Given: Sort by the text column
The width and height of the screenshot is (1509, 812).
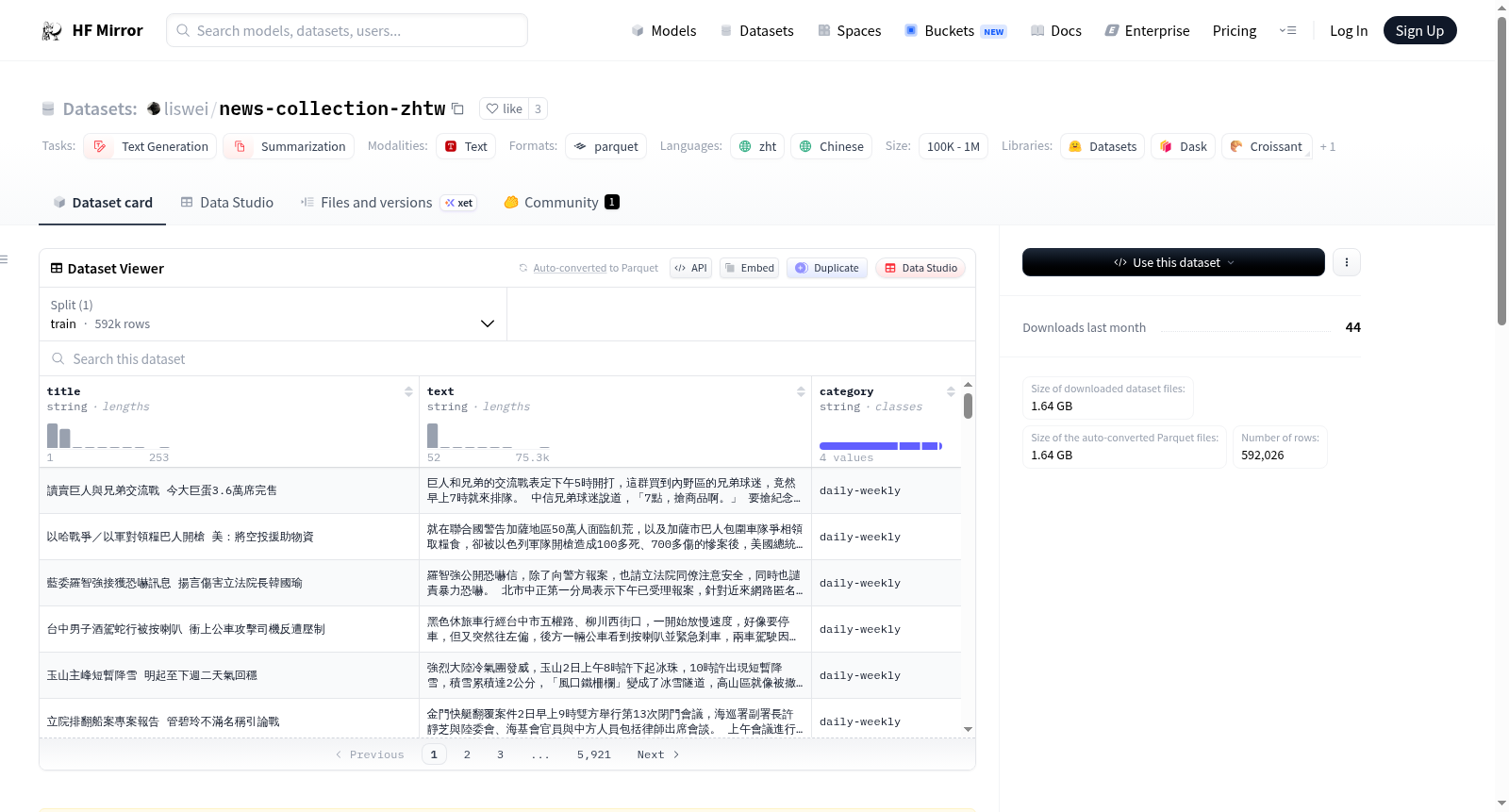Looking at the screenshot, I should click(x=801, y=391).
